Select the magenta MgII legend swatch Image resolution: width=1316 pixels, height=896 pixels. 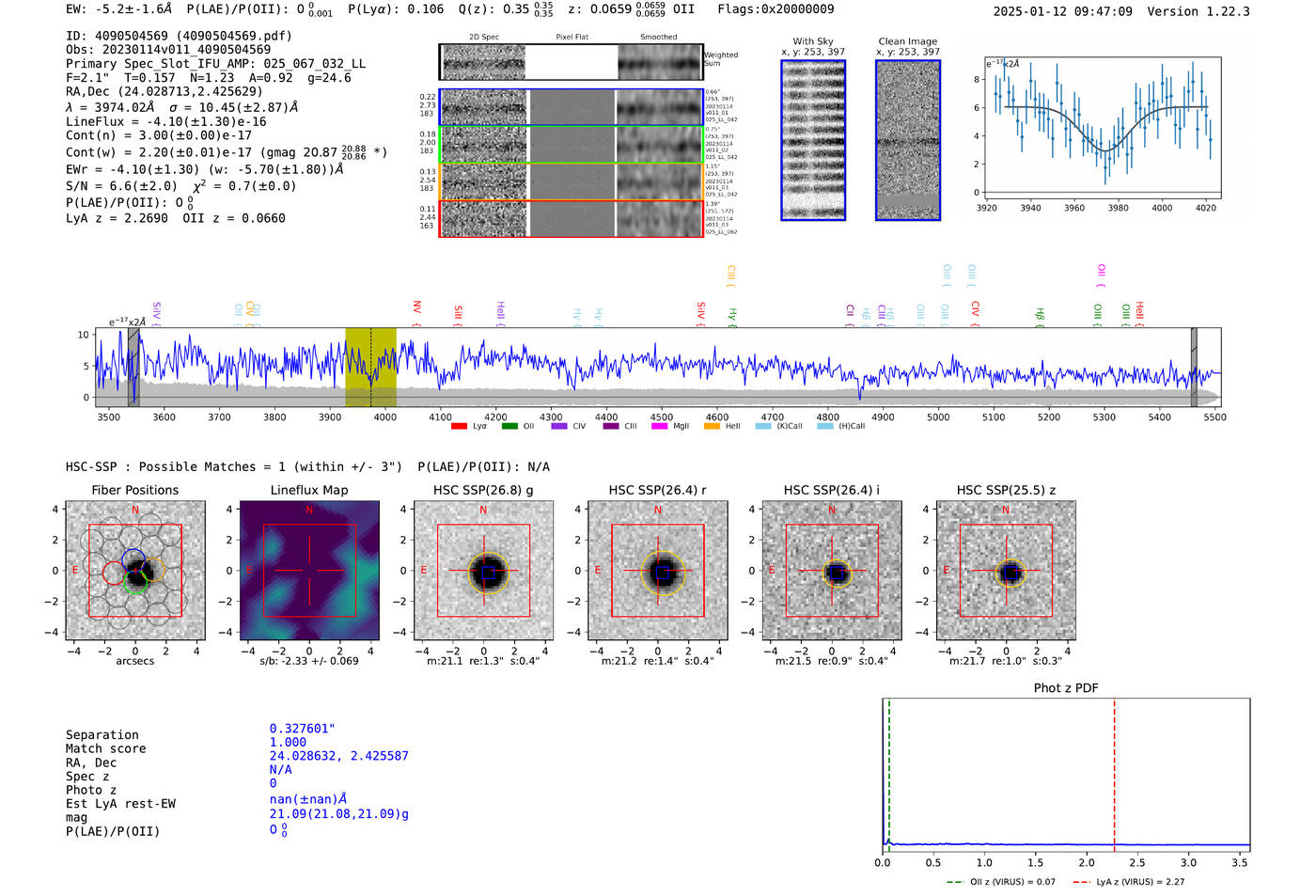click(x=659, y=427)
